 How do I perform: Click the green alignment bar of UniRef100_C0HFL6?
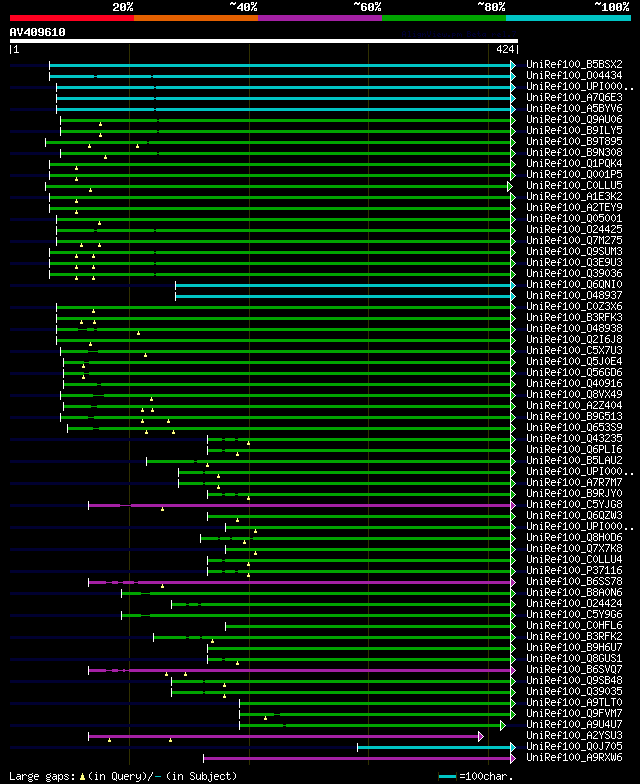point(368,626)
